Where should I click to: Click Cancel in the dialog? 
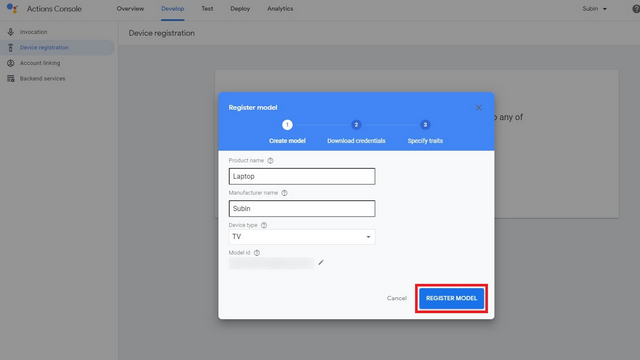point(397,298)
